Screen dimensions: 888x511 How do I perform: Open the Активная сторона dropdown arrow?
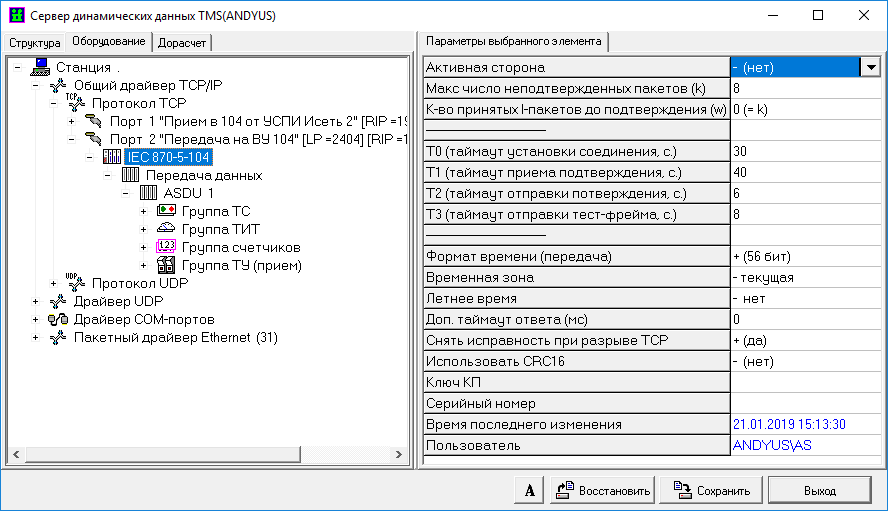(x=870, y=67)
